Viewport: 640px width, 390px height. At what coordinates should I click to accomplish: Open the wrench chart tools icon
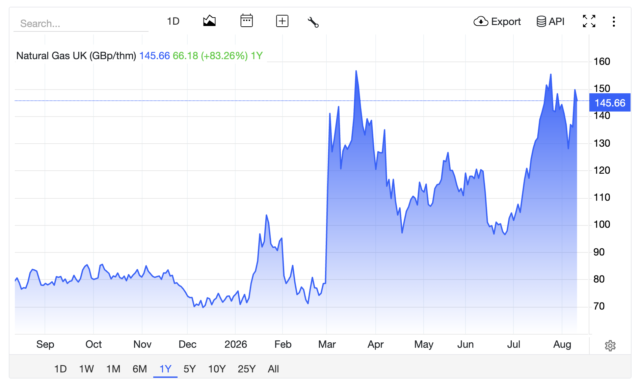[x=313, y=22]
